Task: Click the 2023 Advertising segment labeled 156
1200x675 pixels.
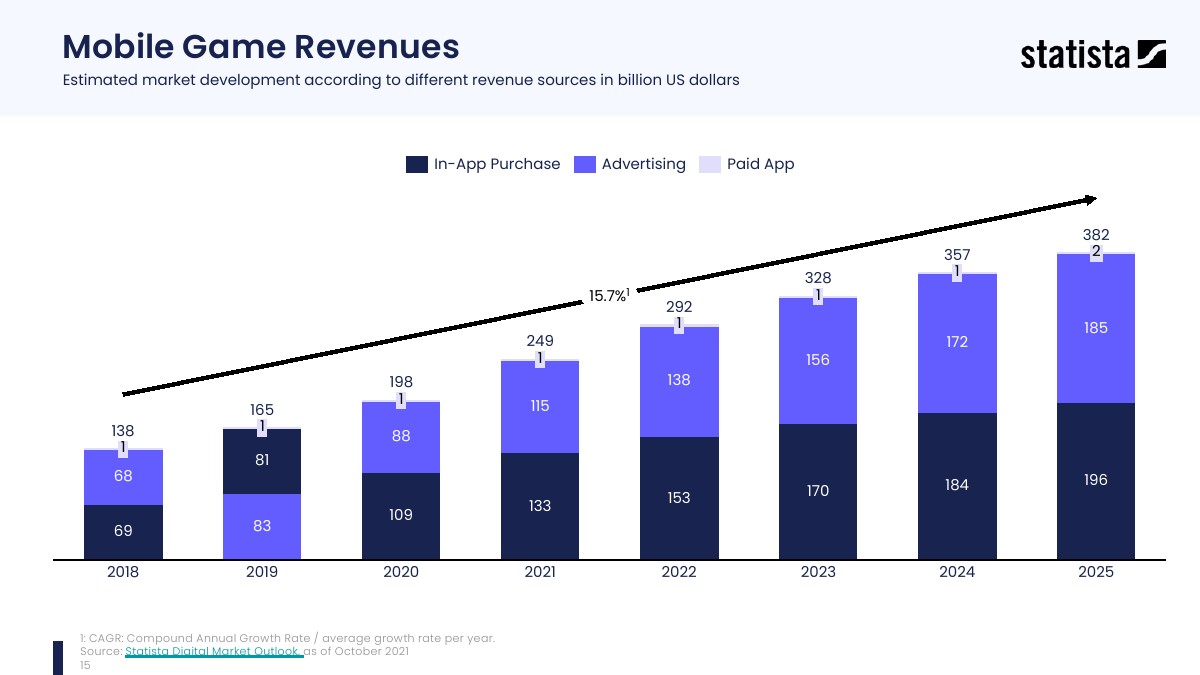Action: pyautogui.click(x=818, y=360)
